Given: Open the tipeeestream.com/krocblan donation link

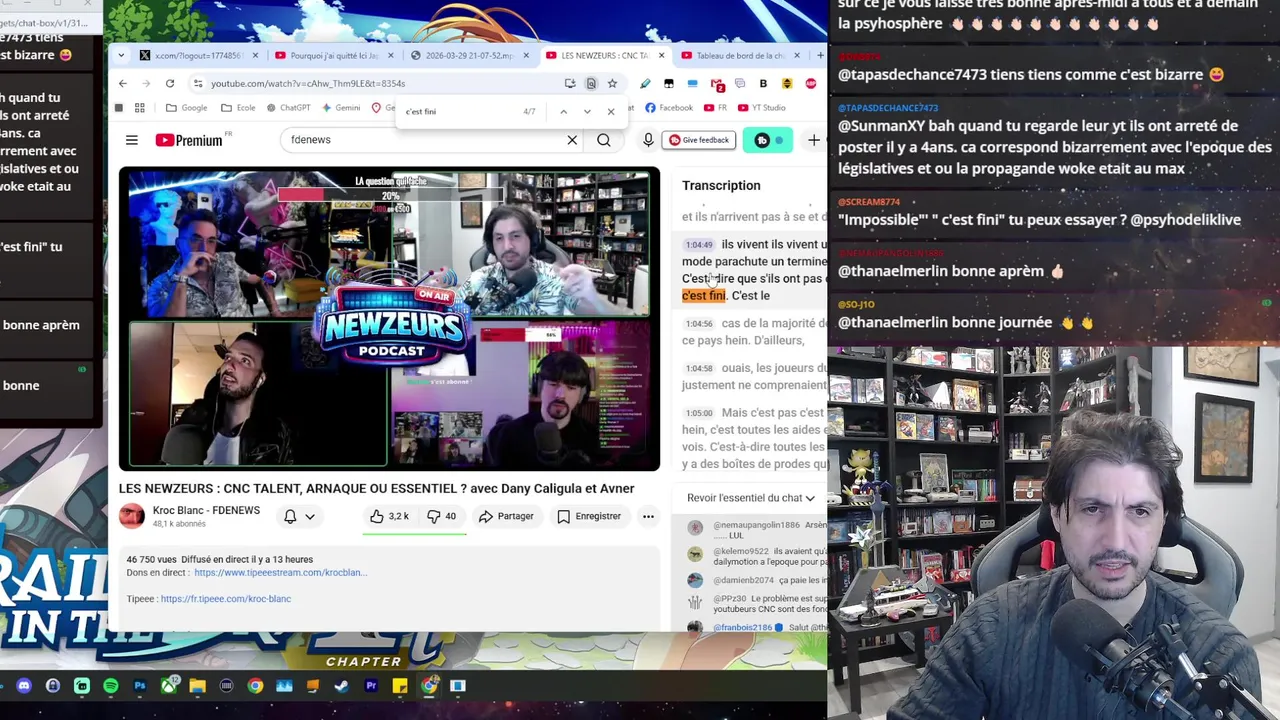Looking at the screenshot, I should (280, 573).
